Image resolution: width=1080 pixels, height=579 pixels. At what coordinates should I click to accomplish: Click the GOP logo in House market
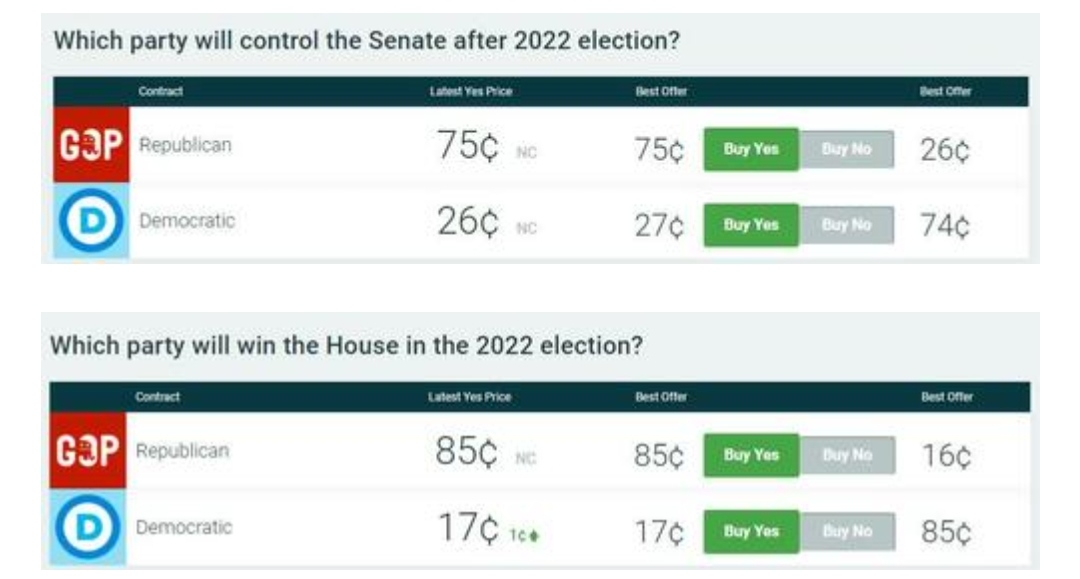pos(87,450)
